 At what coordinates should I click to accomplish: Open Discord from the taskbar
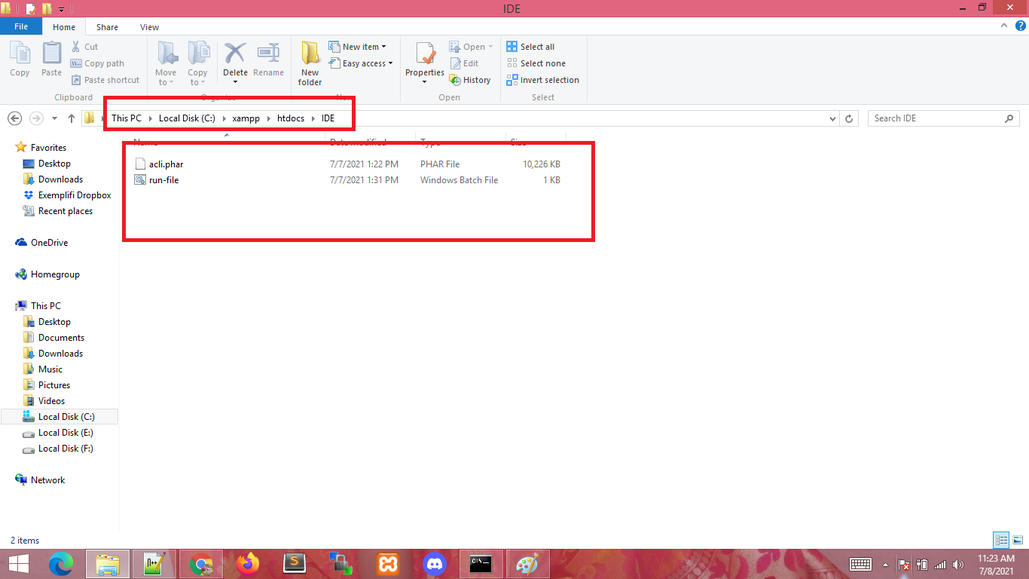(x=435, y=562)
